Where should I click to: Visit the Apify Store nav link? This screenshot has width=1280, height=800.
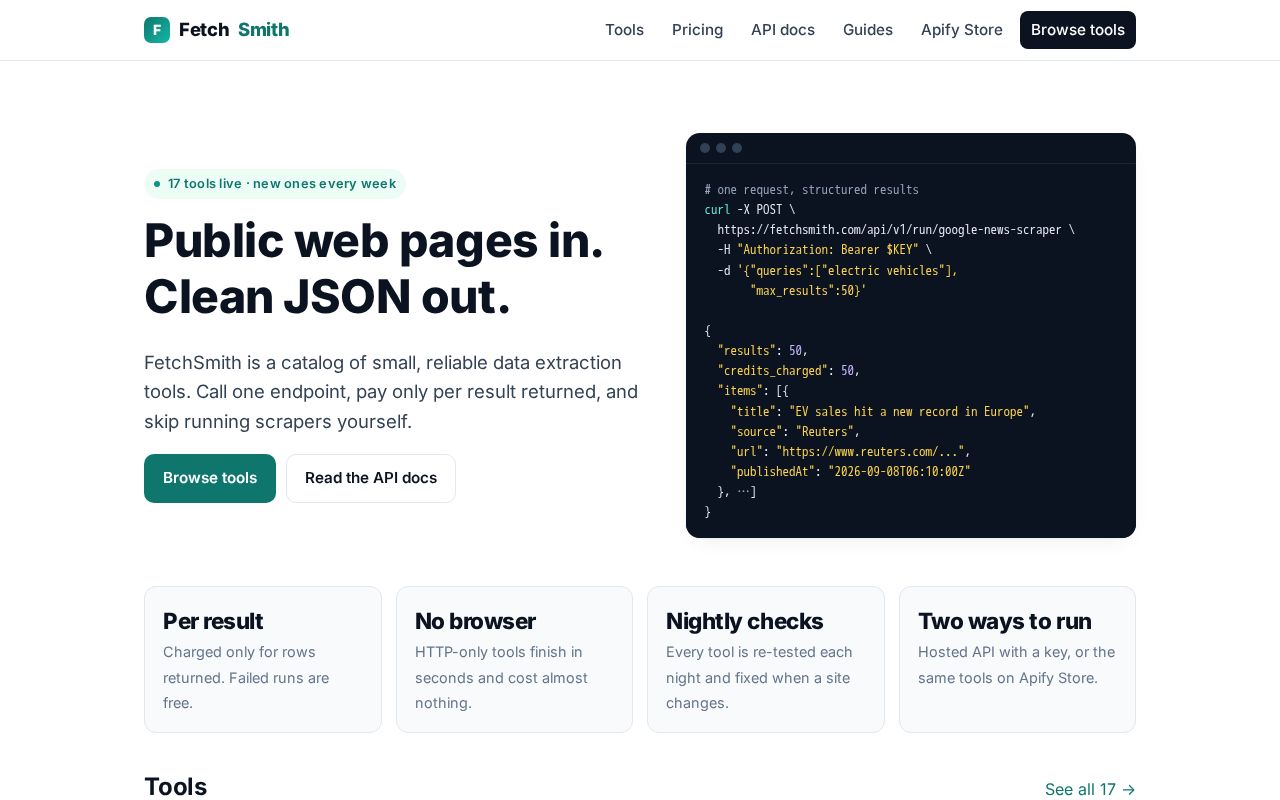tap(962, 30)
